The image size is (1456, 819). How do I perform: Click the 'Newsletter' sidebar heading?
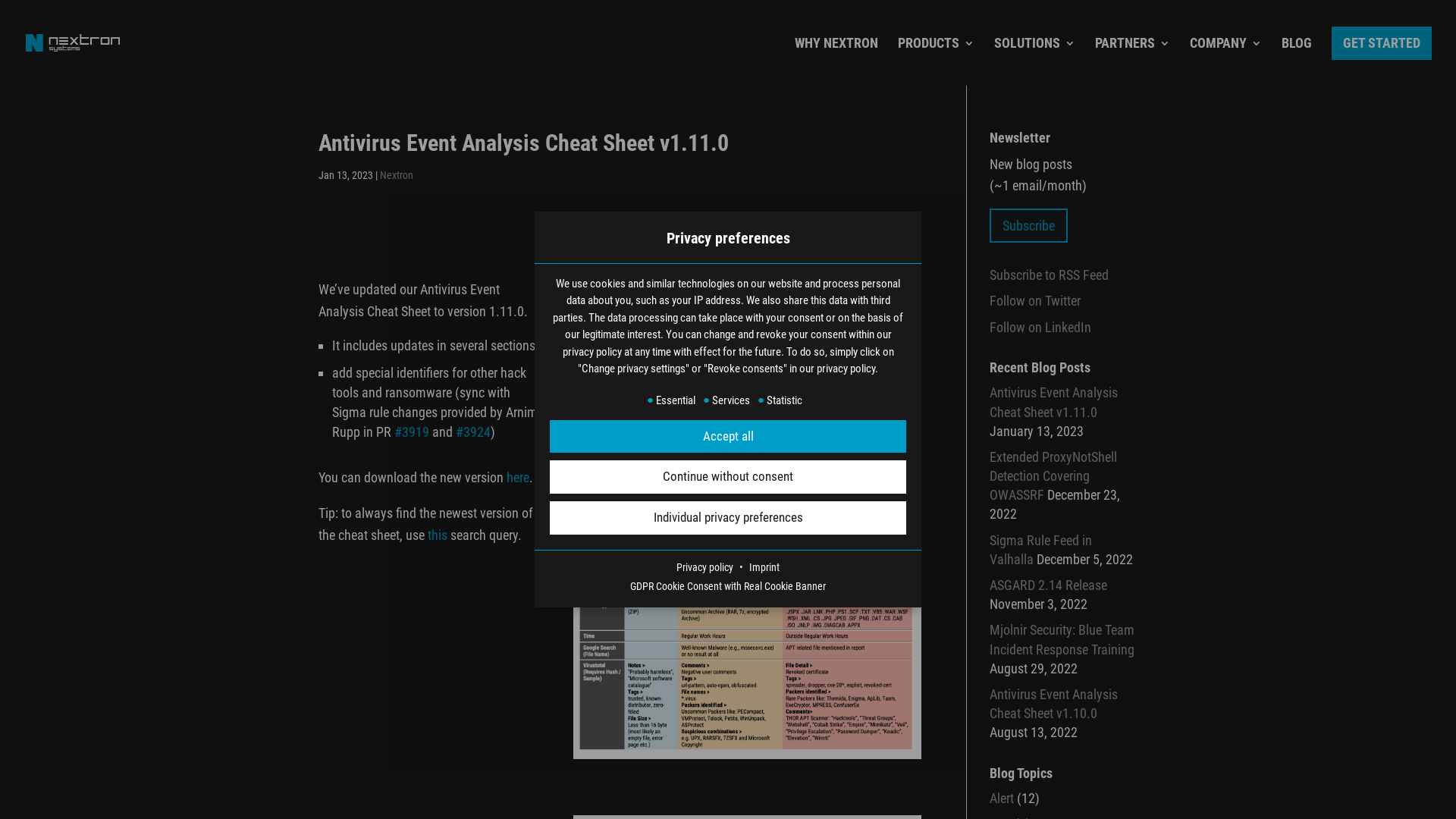pyautogui.click(x=1019, y=138)
